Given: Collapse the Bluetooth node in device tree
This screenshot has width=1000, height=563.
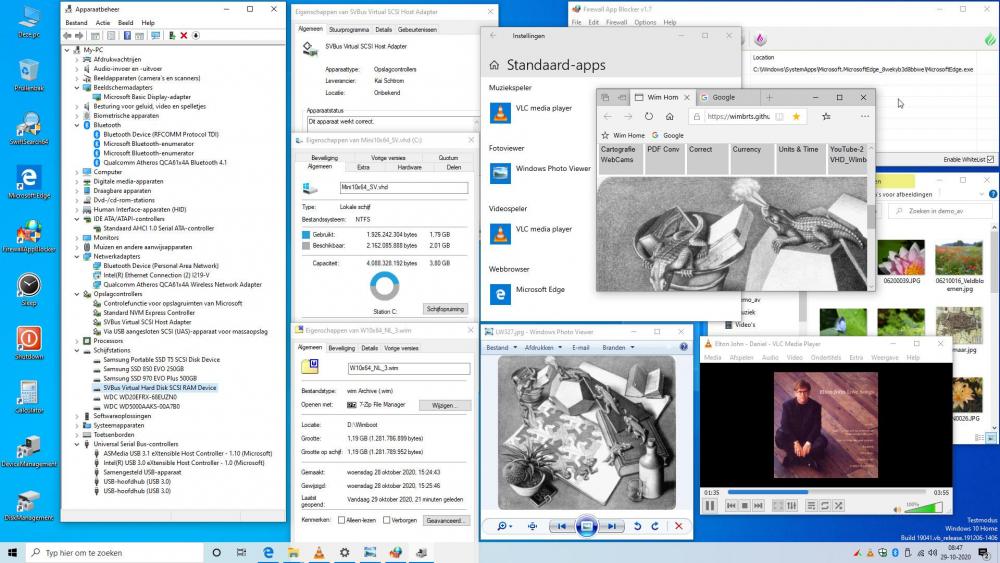Looking at the screenshot, I should click(77, 125).
